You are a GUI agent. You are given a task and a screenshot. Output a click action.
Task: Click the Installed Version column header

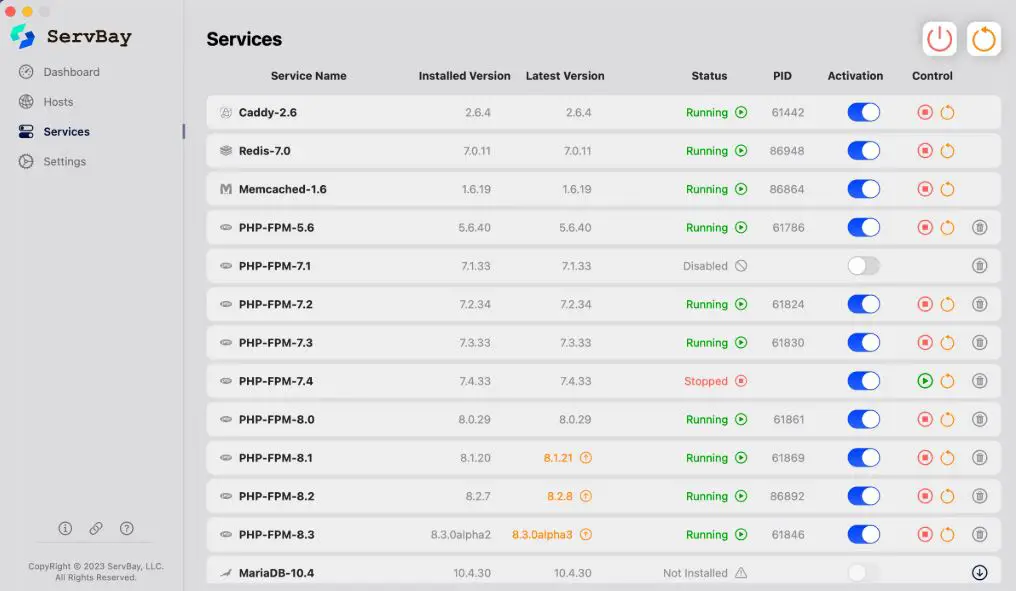(465, 76)
